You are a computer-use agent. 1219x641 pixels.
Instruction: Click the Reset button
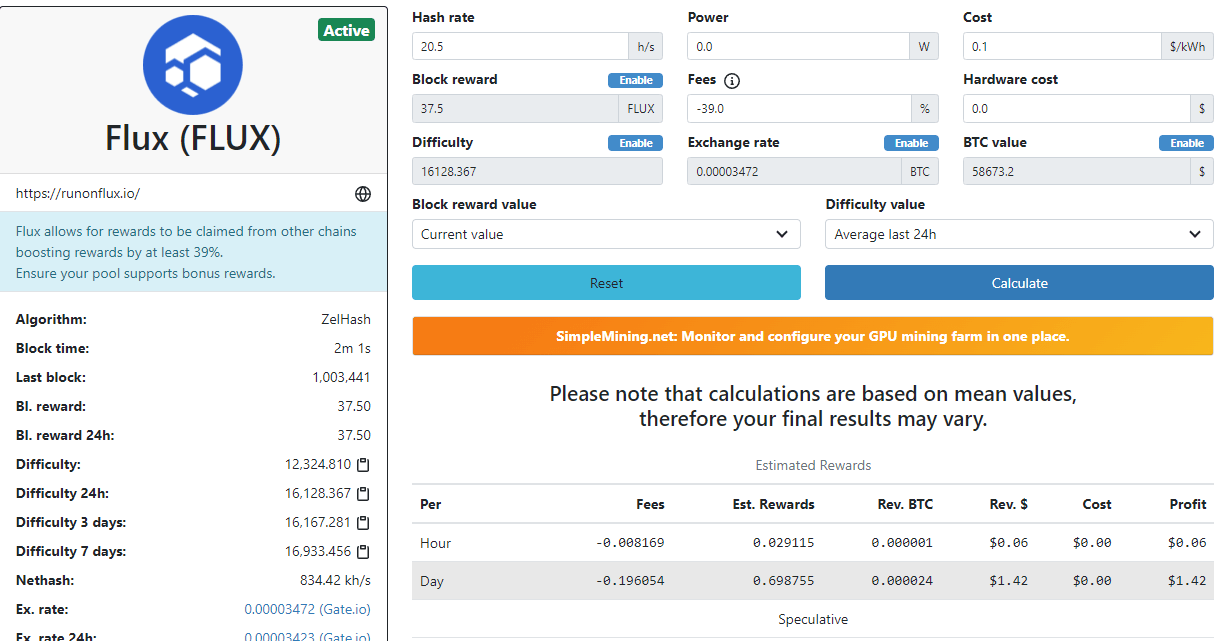[x=606, y=283]
